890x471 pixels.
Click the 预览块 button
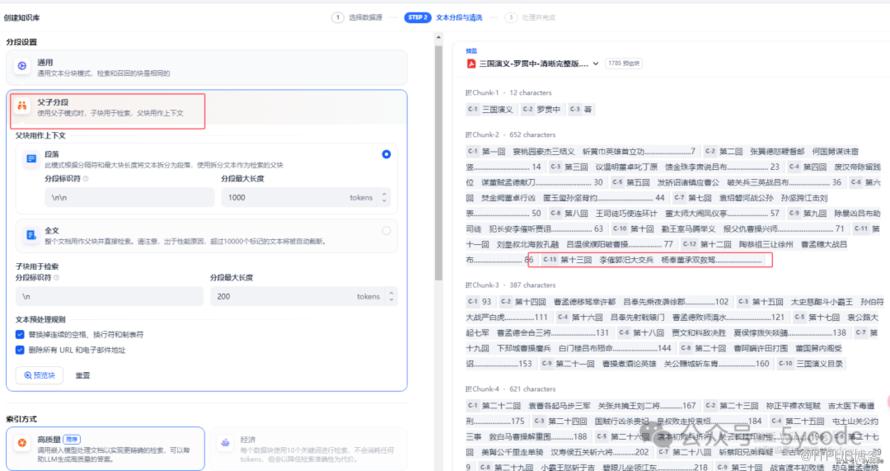pyautogui.click(x=39, y=375)
